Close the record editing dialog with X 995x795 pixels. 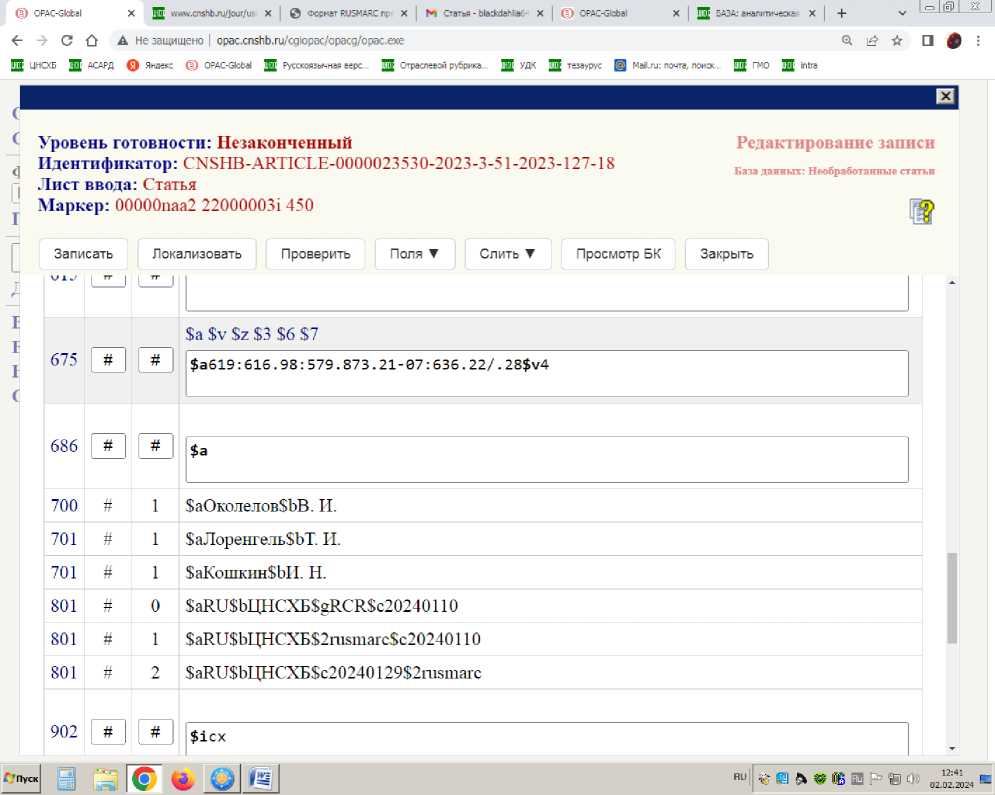pos(944,96)
